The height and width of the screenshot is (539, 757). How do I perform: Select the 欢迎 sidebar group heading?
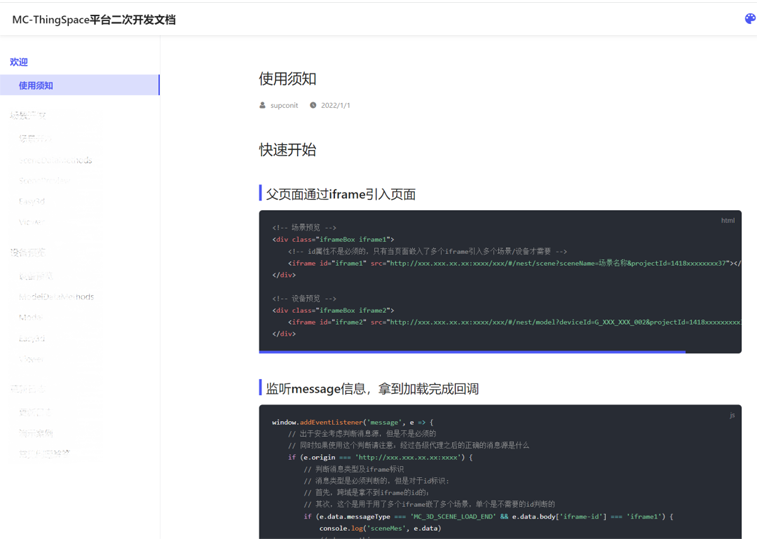(x=19, y=62)
